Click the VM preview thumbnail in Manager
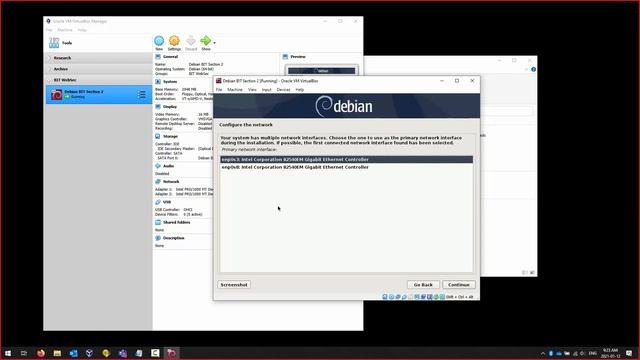 (x=322, y=71)
